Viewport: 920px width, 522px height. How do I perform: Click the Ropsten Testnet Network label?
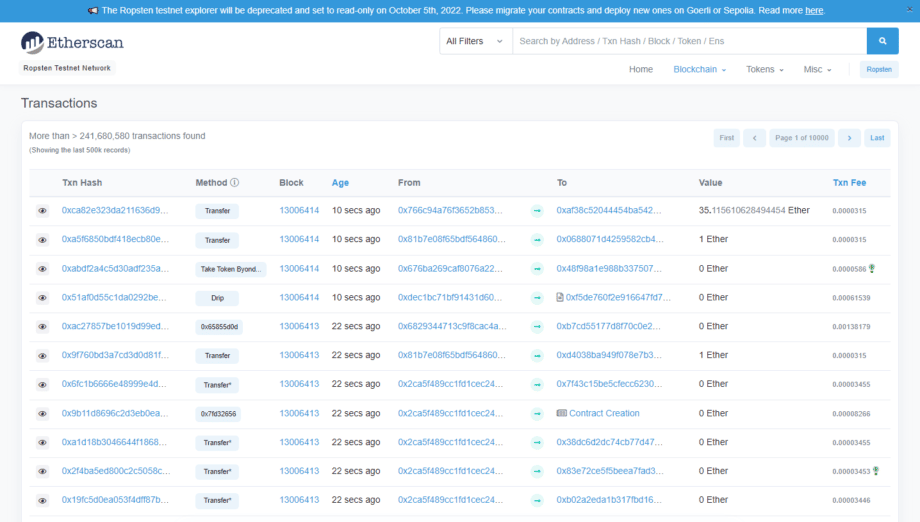(x=67, y=68)
